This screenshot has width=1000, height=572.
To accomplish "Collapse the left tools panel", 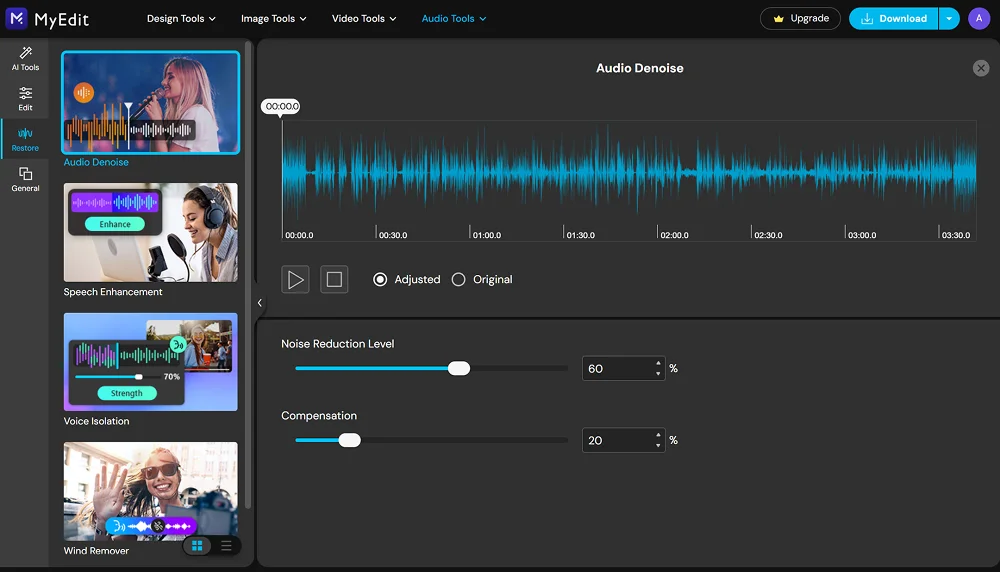I will (260, 302).
